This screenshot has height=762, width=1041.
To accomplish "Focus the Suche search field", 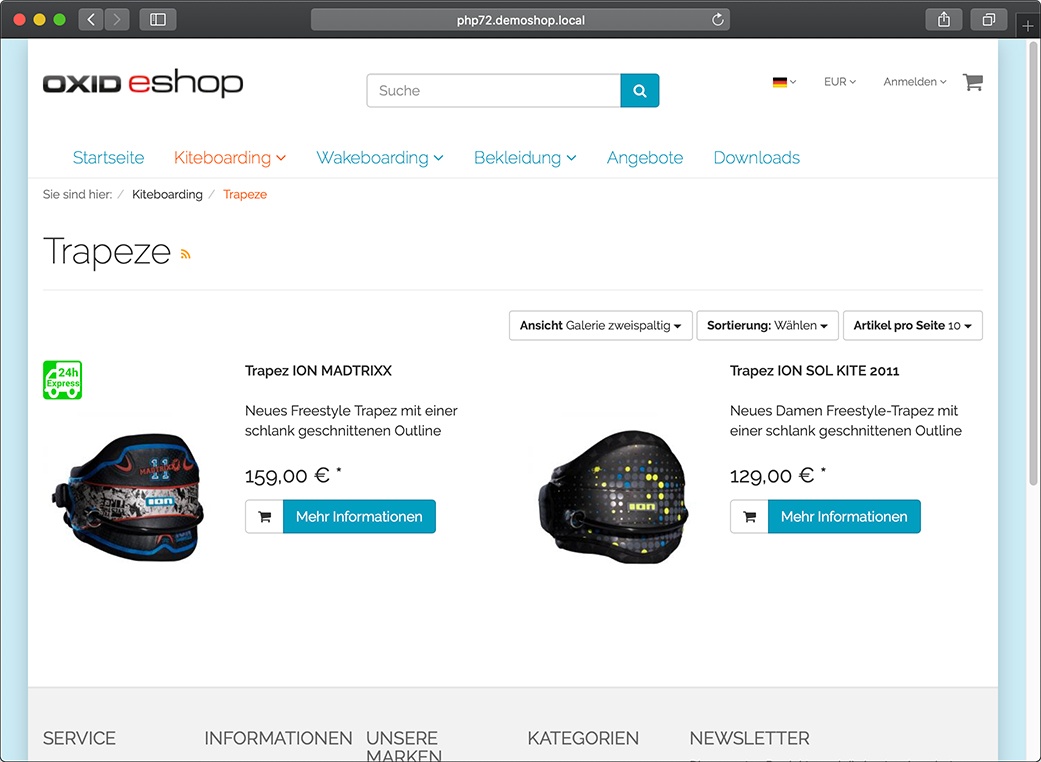I will 494,90.
